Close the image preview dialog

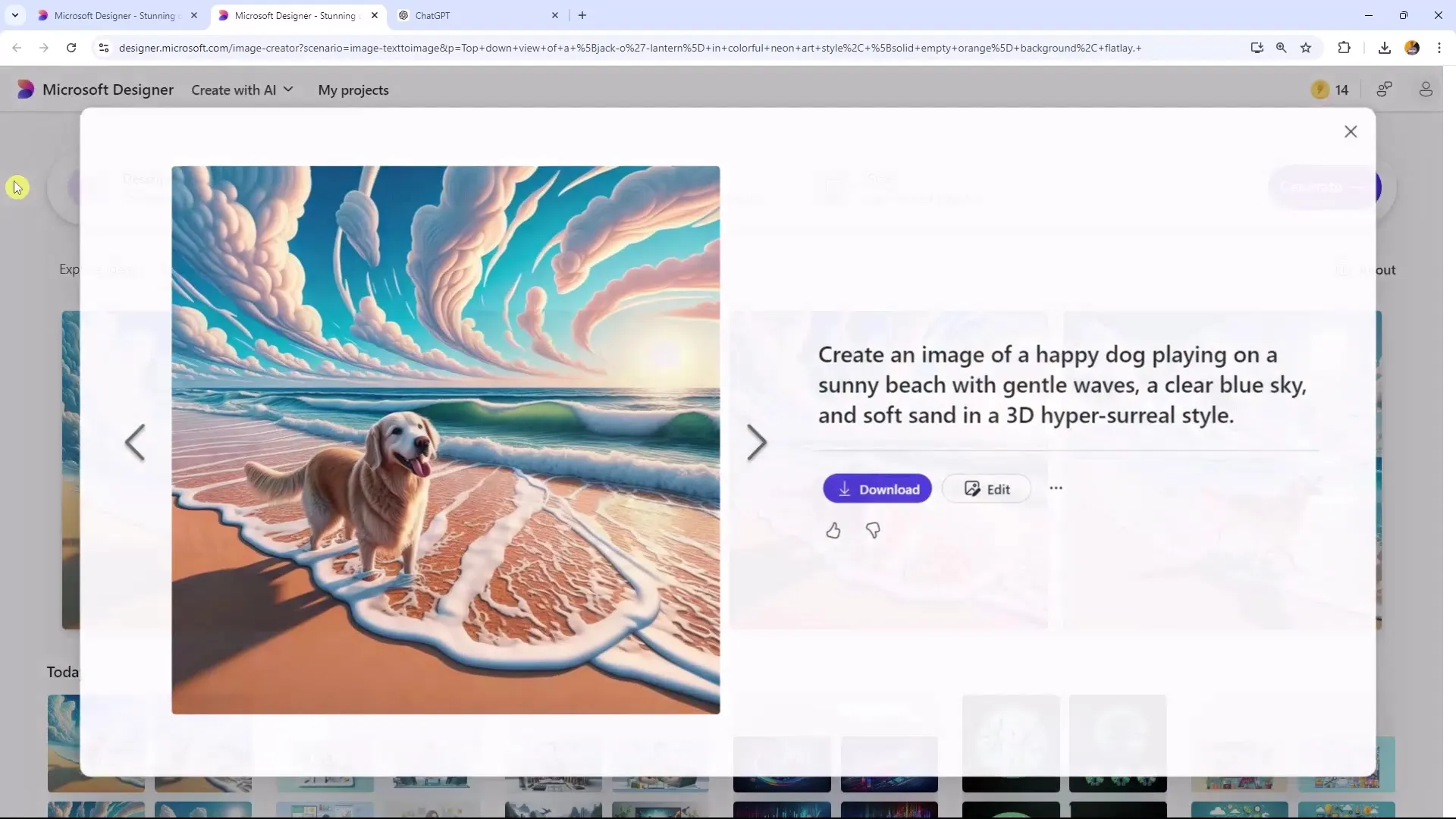(1350, 131)
